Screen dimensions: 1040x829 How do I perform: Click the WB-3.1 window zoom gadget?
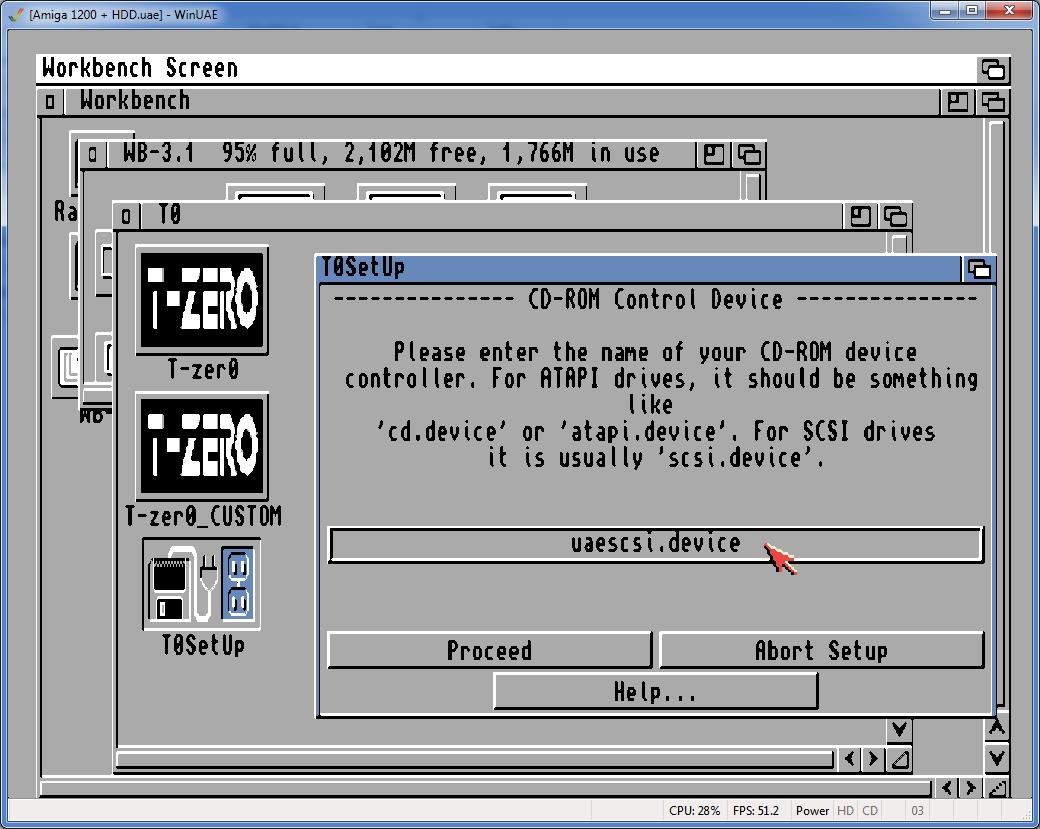tap(714, 155)
